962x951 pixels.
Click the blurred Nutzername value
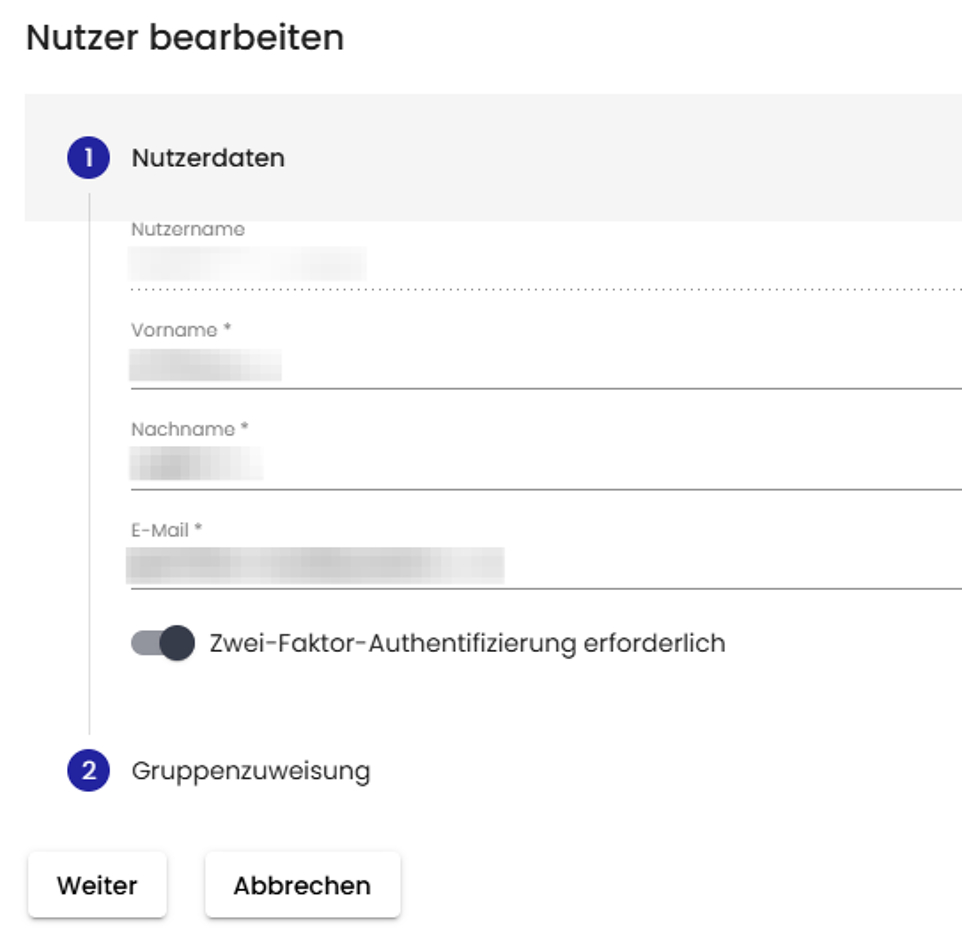pos(248,264)
